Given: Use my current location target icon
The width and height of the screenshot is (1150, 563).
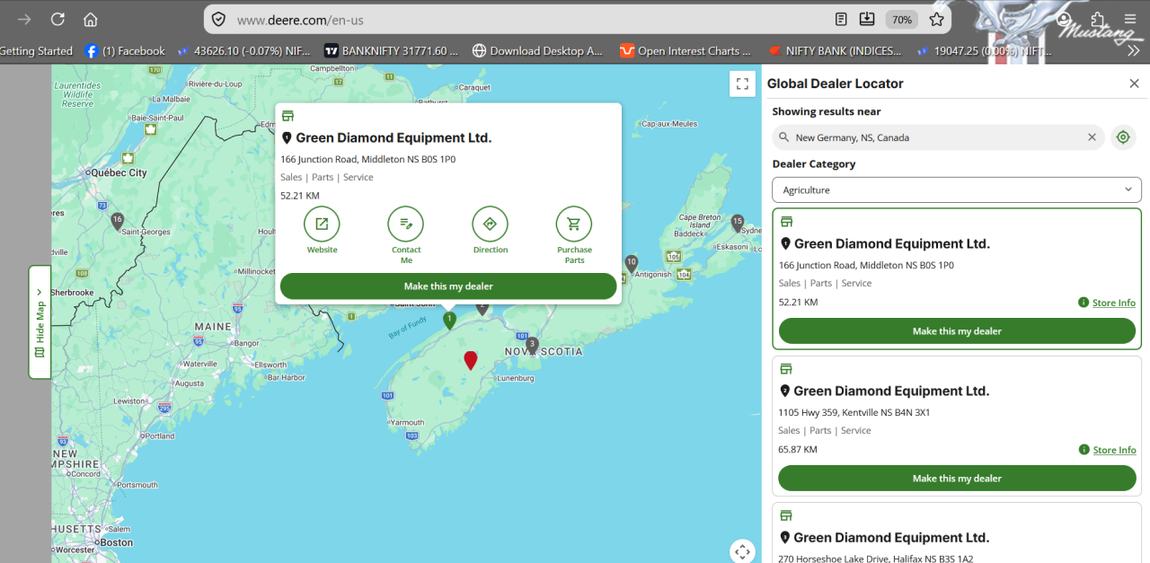Looking at the screenshot, I should pos(1123,137).
